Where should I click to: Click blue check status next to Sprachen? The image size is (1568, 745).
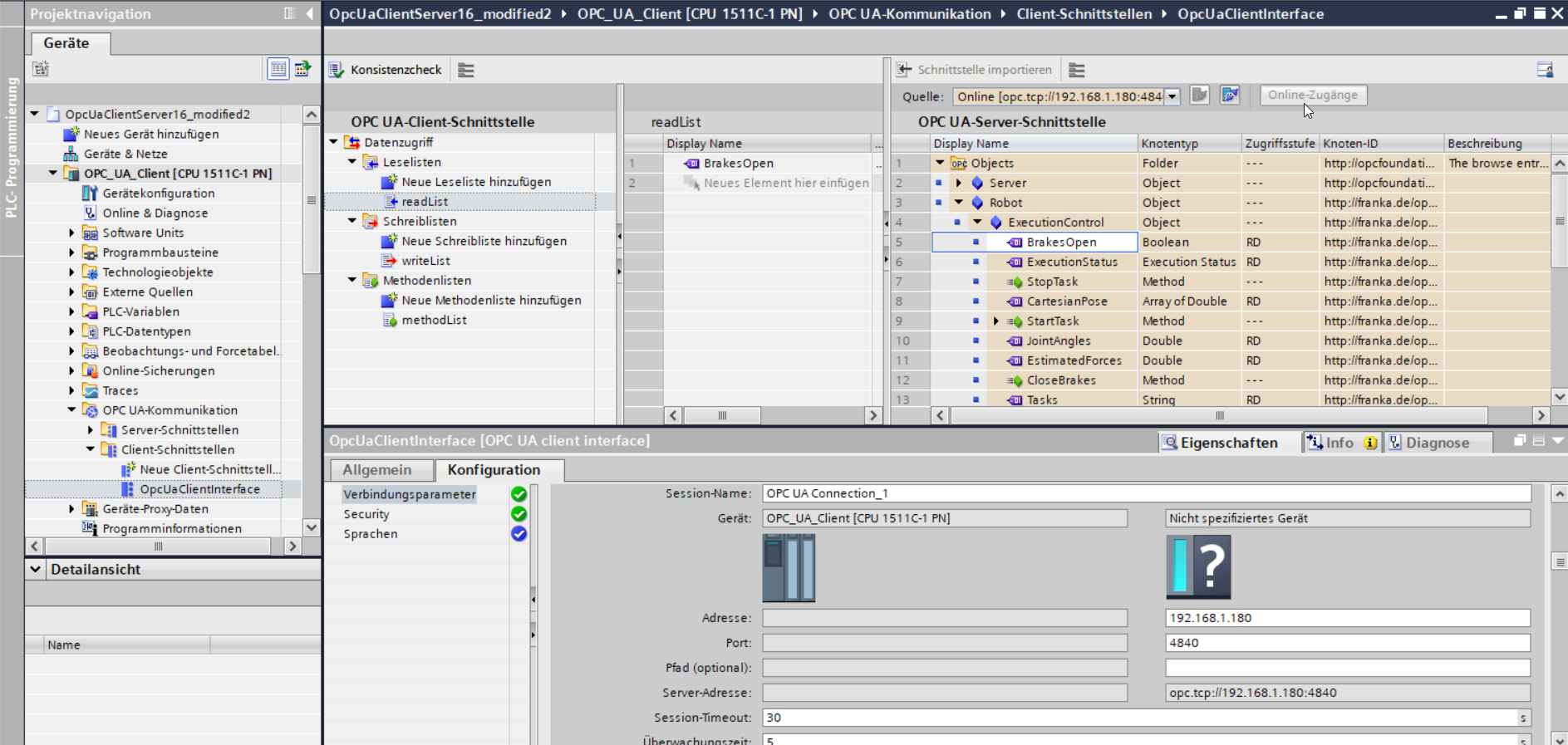click(519, 534)
